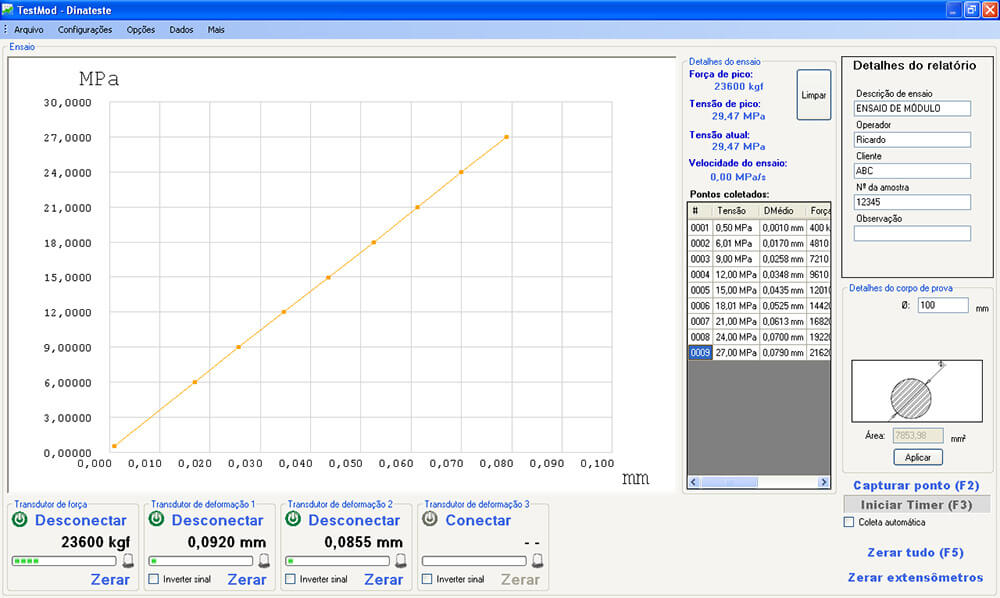Click the Descrição de ensaio field
This screenshot has height=598, width=1000.
913,108
